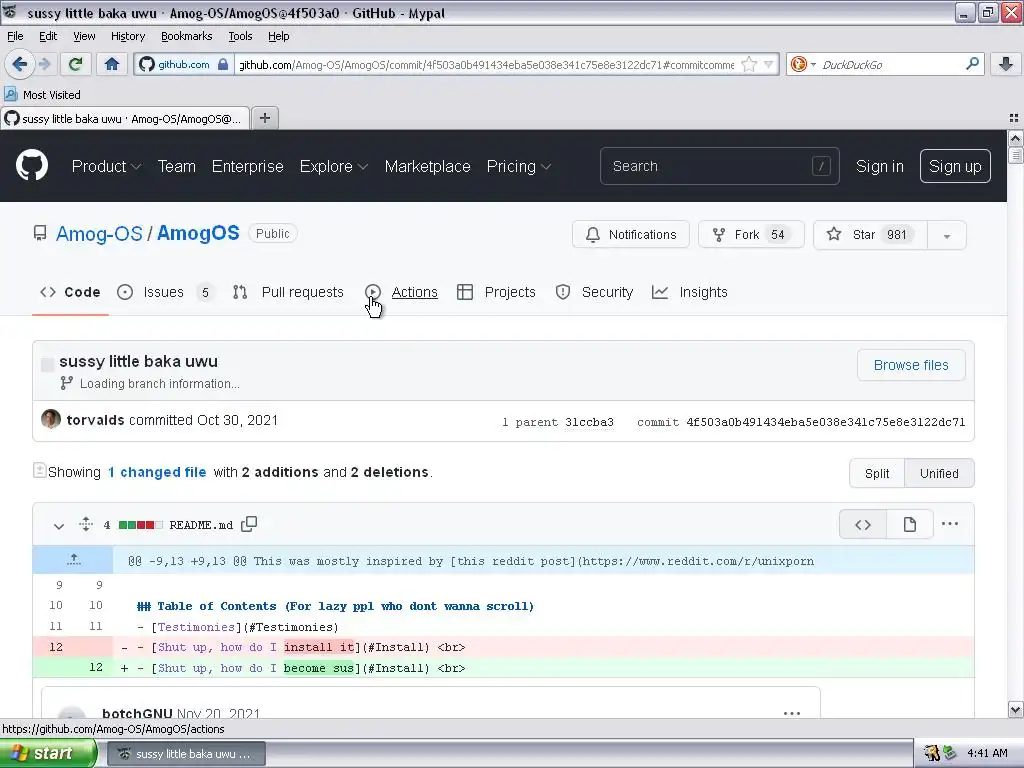The image size is (1024, 768).
Task: Open the Insights tab
Action: pos(690,292)
